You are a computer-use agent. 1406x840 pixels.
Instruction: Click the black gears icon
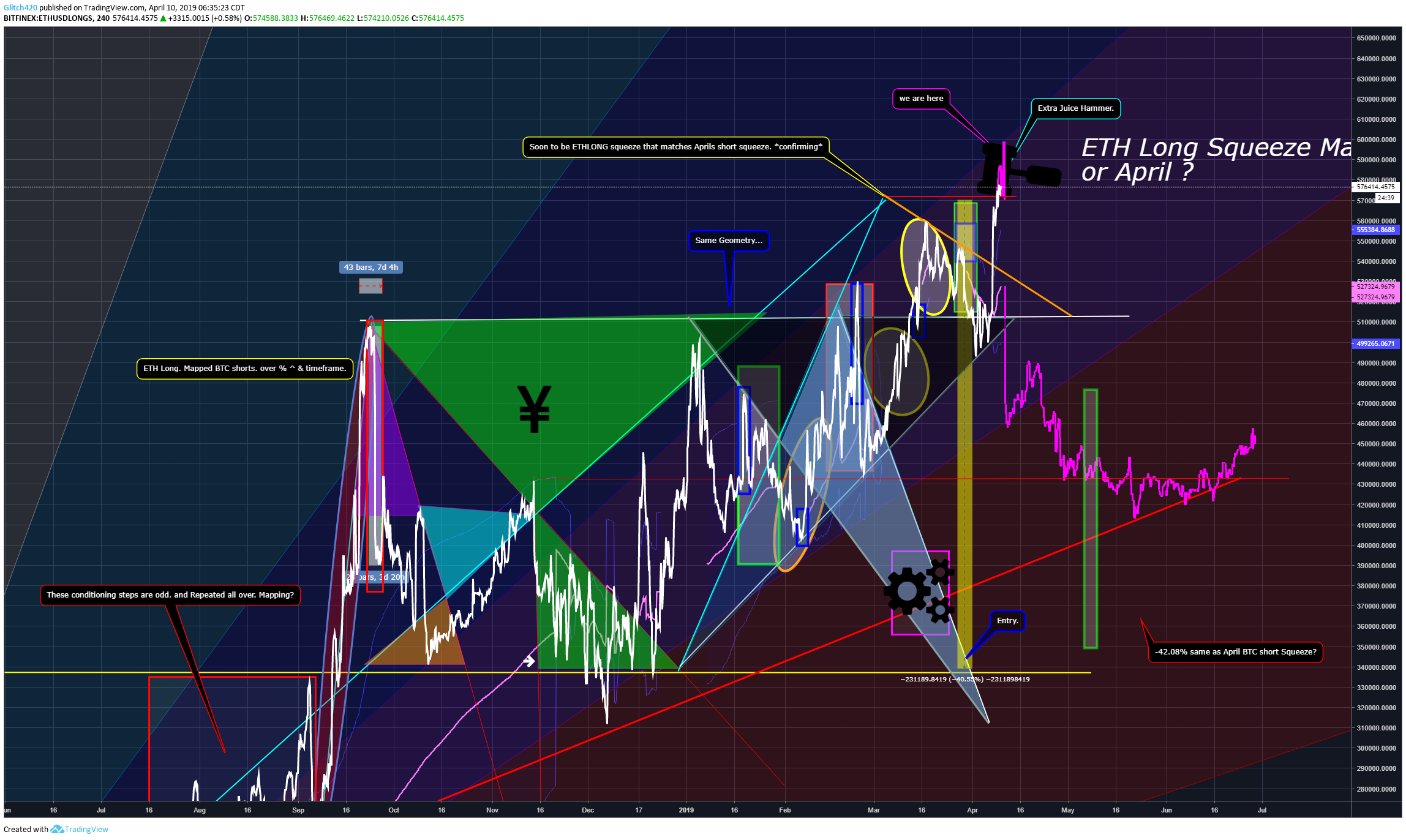(919, 592)
